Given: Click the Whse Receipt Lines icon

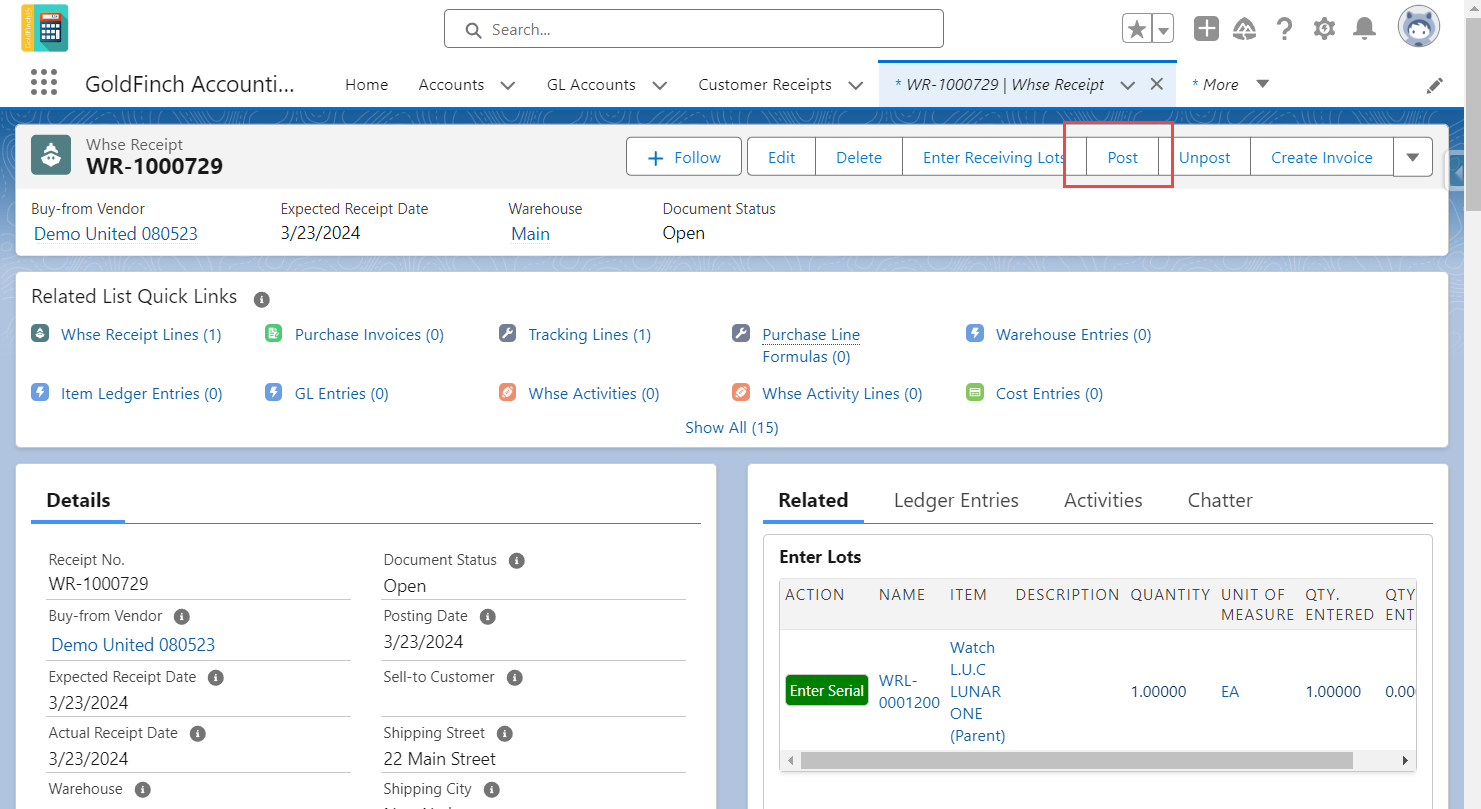Looking at the screenshot, I should (40, 334).
